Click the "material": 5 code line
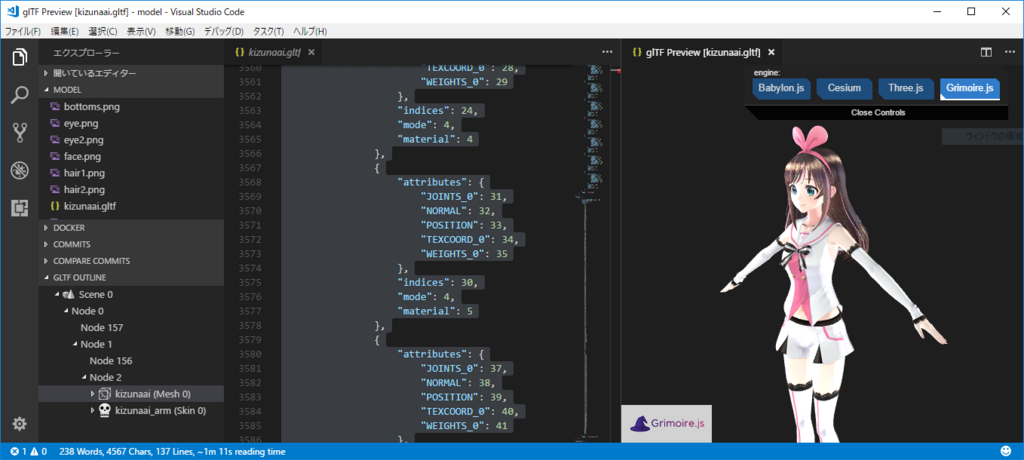 pos(435,311)
